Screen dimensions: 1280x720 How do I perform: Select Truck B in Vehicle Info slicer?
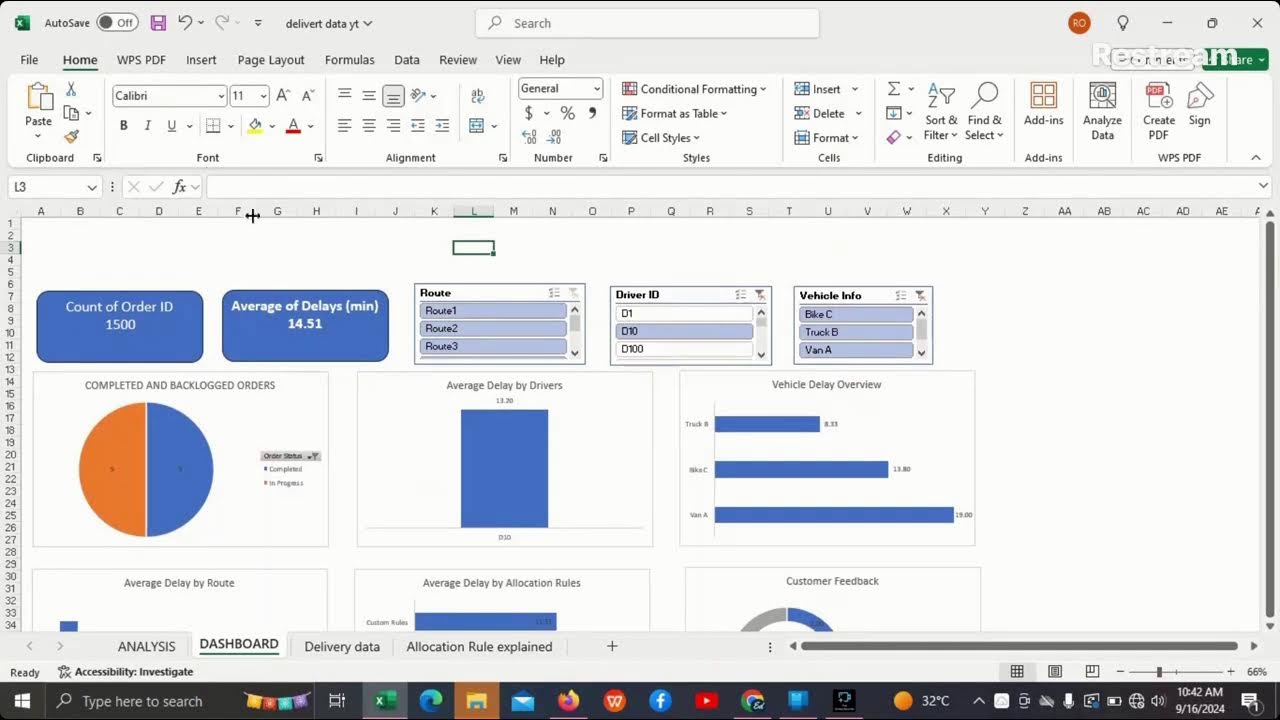(x=856, y=332)
